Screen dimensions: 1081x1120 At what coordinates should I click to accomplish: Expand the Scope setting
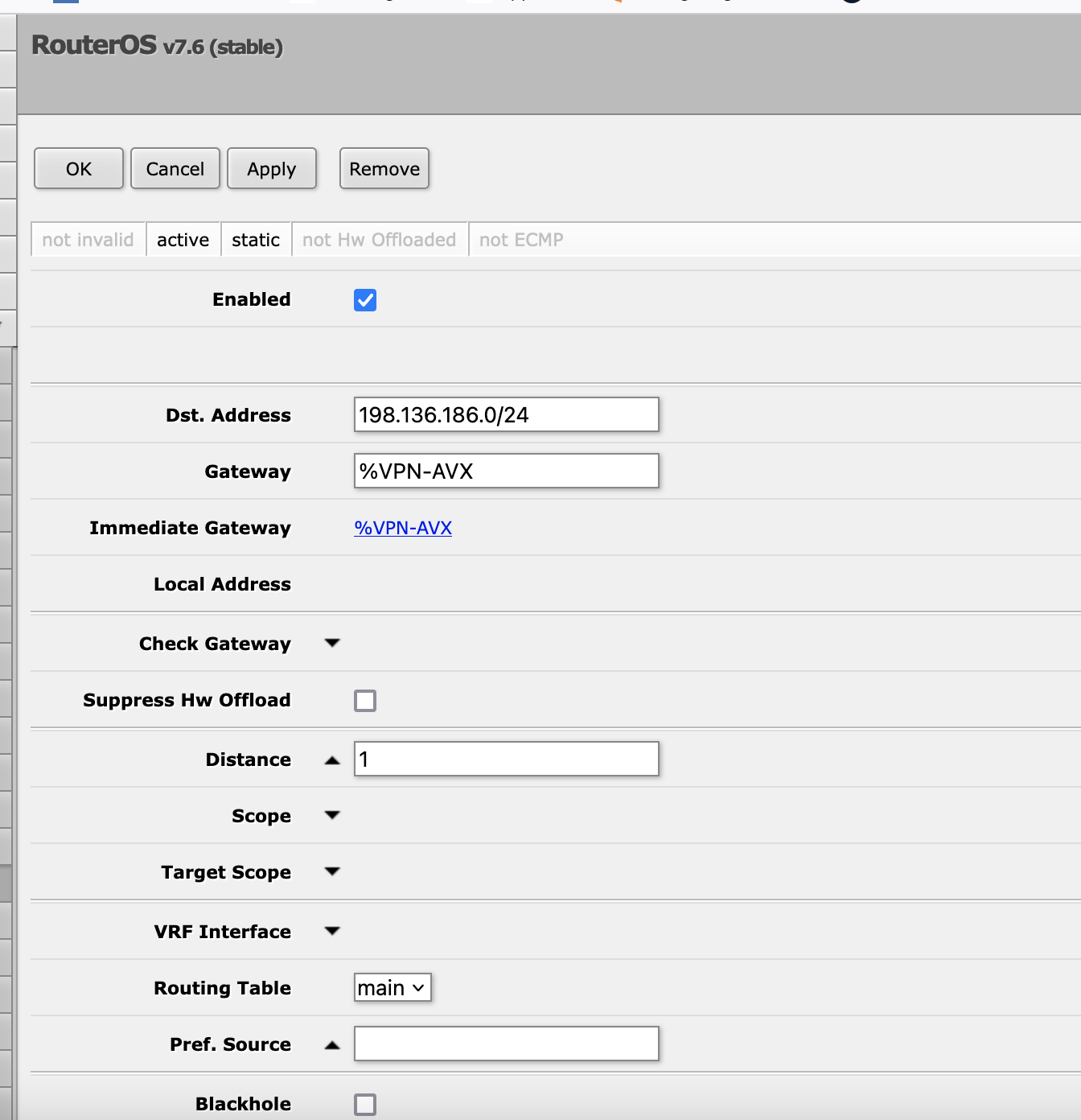pyautogui.click(x=332, y=815)
